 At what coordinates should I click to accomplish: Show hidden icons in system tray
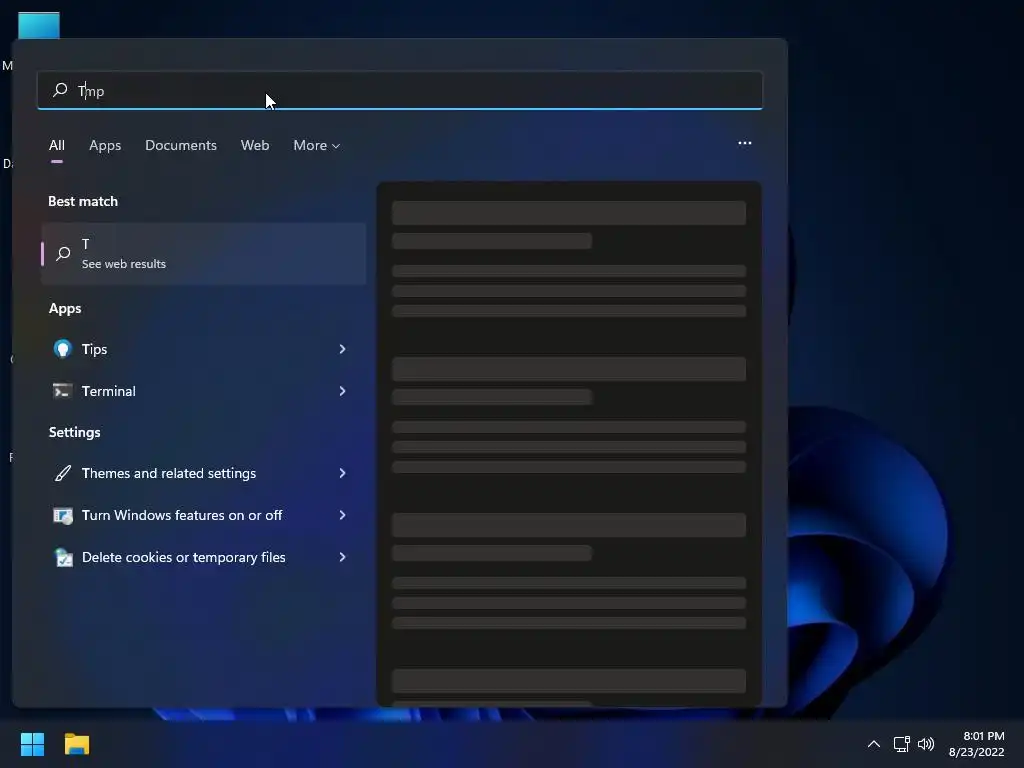(874, 744)
